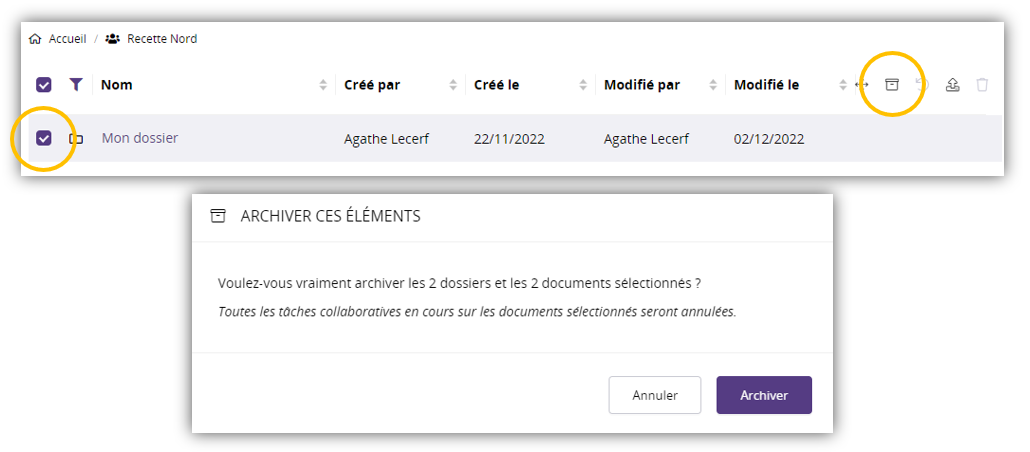This screenshot has width=1030, height=452.
Task: Click the trash delete icon
Action: (982, 85)
